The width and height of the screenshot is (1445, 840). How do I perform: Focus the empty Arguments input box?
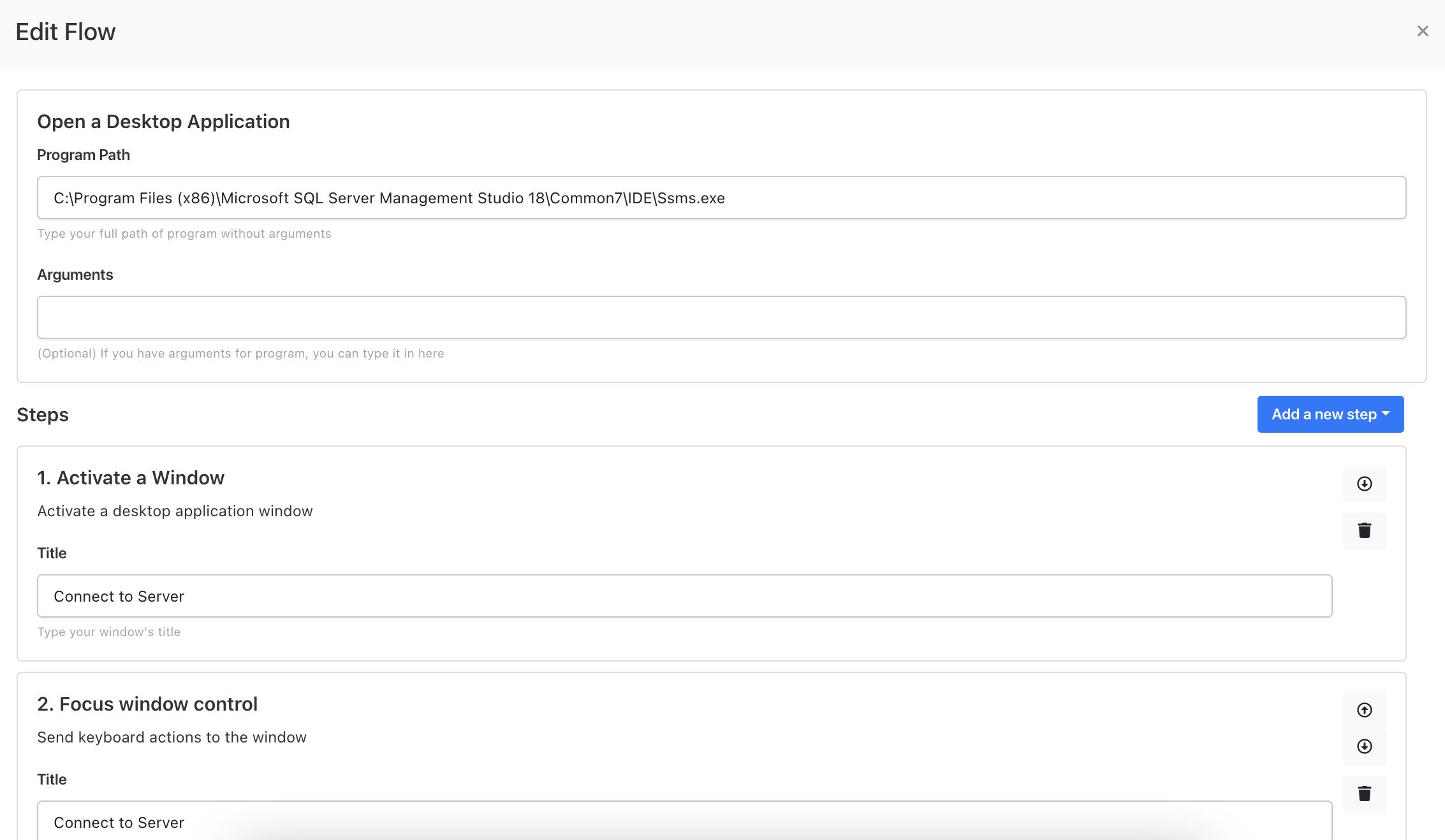click(x=721, y=317)
